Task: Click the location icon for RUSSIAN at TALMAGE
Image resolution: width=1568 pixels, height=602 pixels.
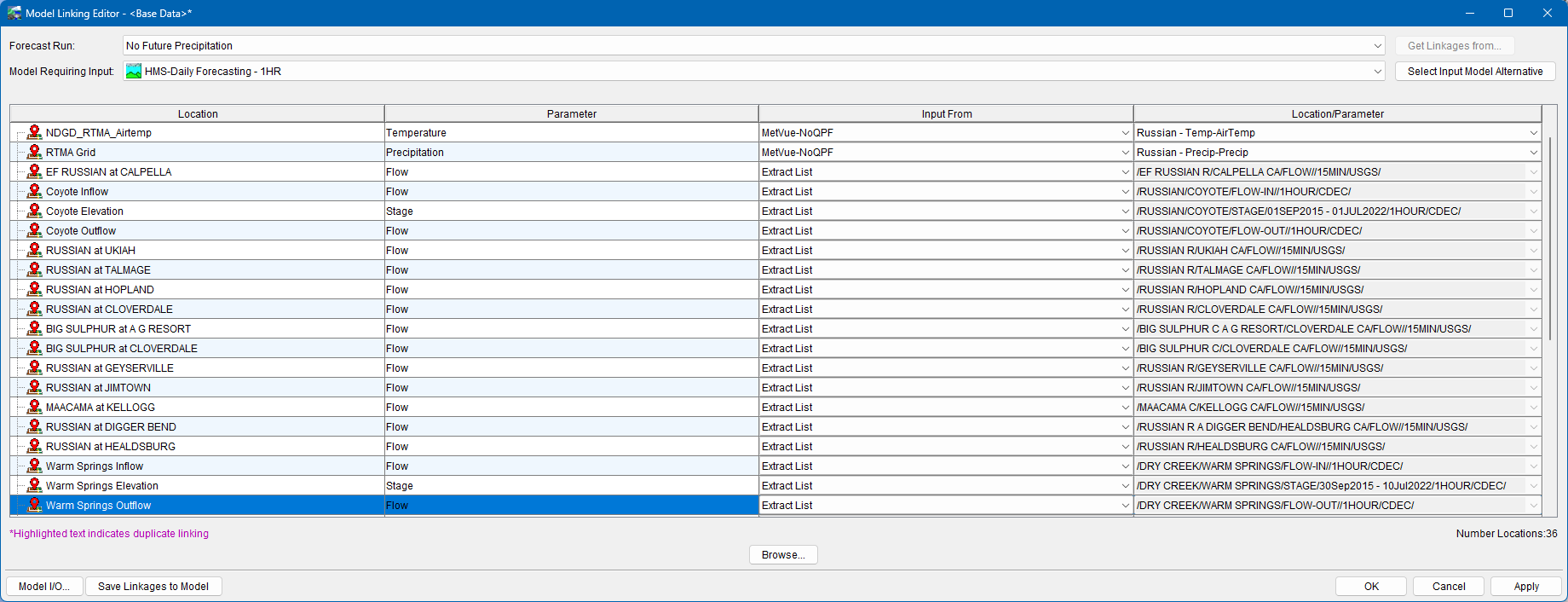Action: coord(34,269)
